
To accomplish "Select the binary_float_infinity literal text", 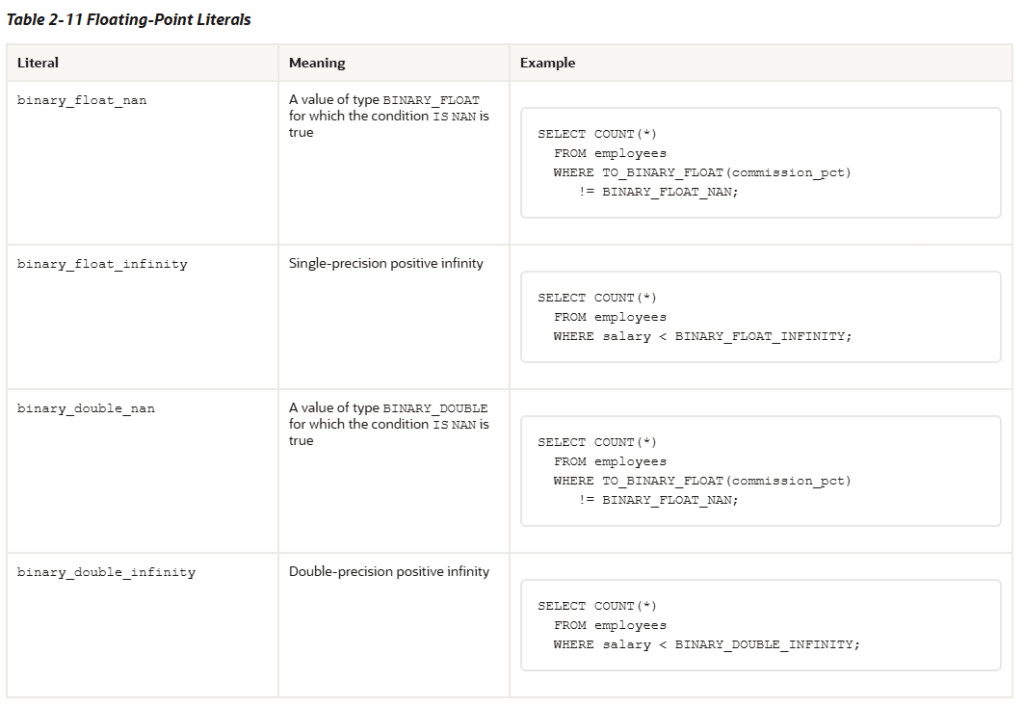I will 102,265.
